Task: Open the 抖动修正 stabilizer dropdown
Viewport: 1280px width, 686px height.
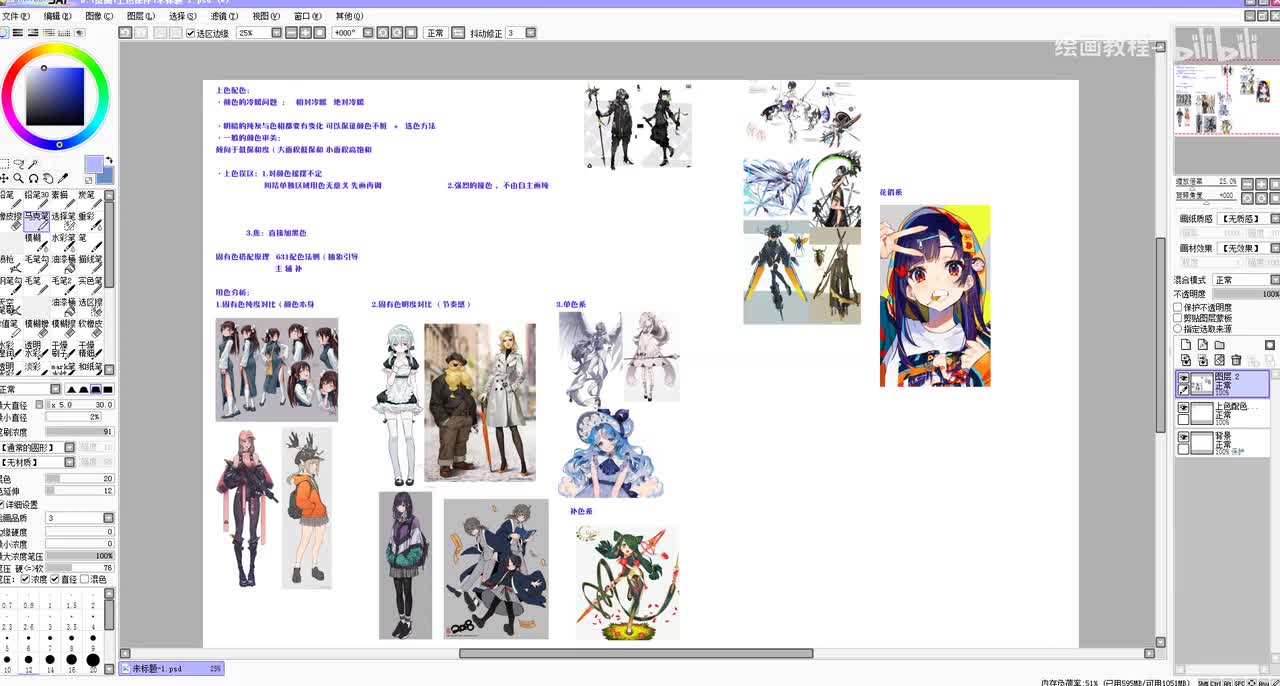Action: point(531,33)
